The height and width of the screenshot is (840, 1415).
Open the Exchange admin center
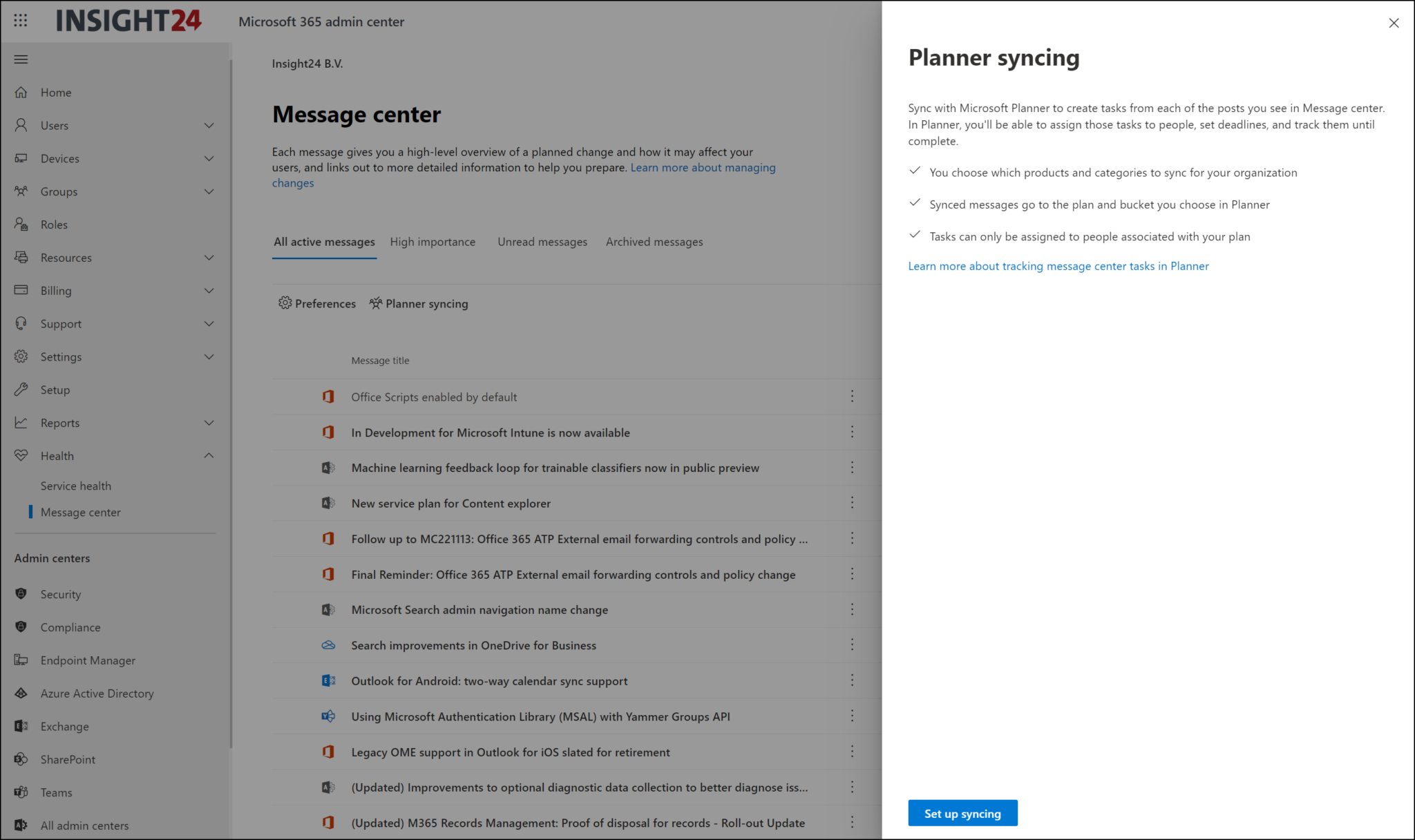(x=64, y=726)
